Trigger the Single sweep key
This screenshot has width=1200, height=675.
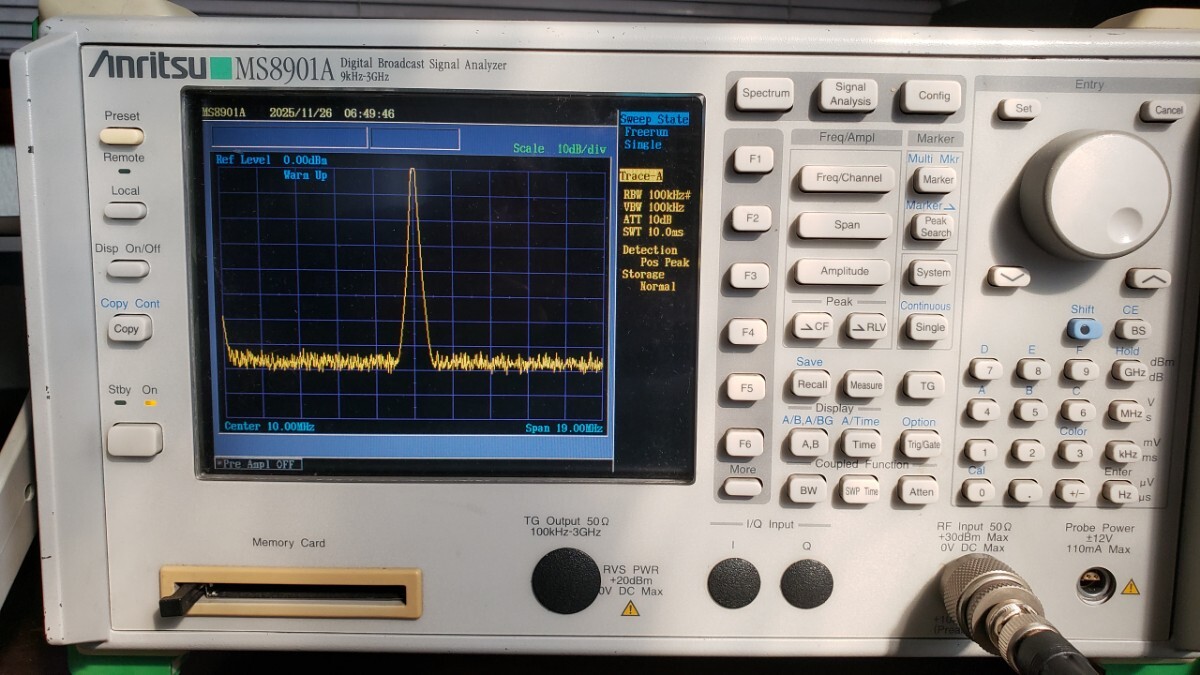[929, 327]
